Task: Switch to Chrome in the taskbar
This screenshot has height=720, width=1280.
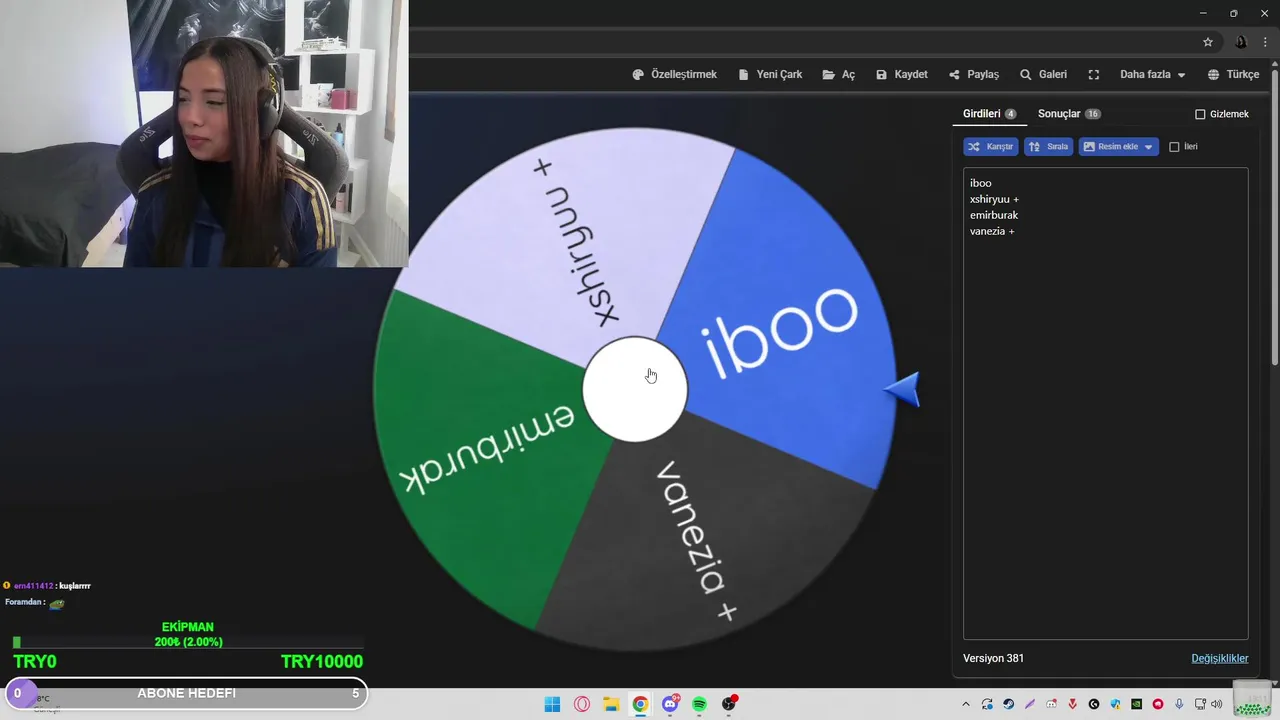Action: point(640,704)
